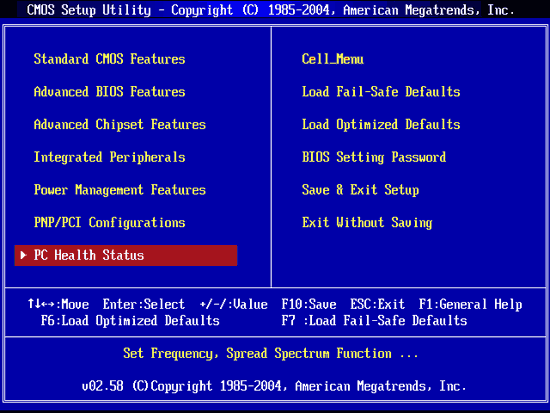Select PNP/PCI Configurations
The image size is (550, 413).
click(x=109, y=222)
